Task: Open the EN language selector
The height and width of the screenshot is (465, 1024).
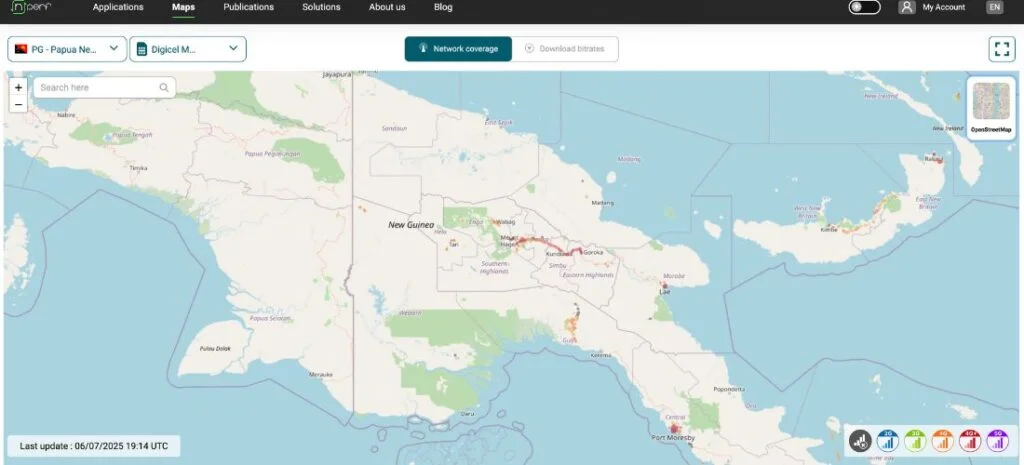Action: coord(995,7)
